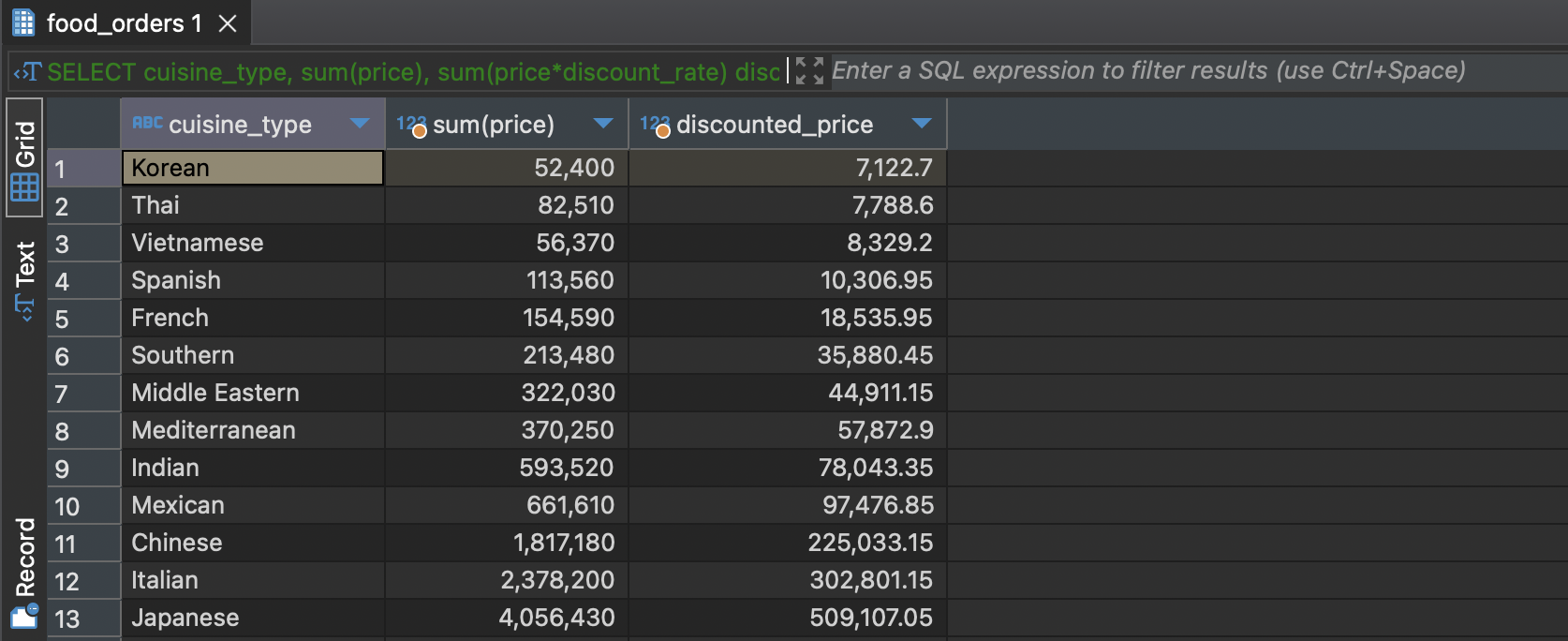Click the 213,480 sum(price) cell
1568x641 pixels.
click(507, 355)
